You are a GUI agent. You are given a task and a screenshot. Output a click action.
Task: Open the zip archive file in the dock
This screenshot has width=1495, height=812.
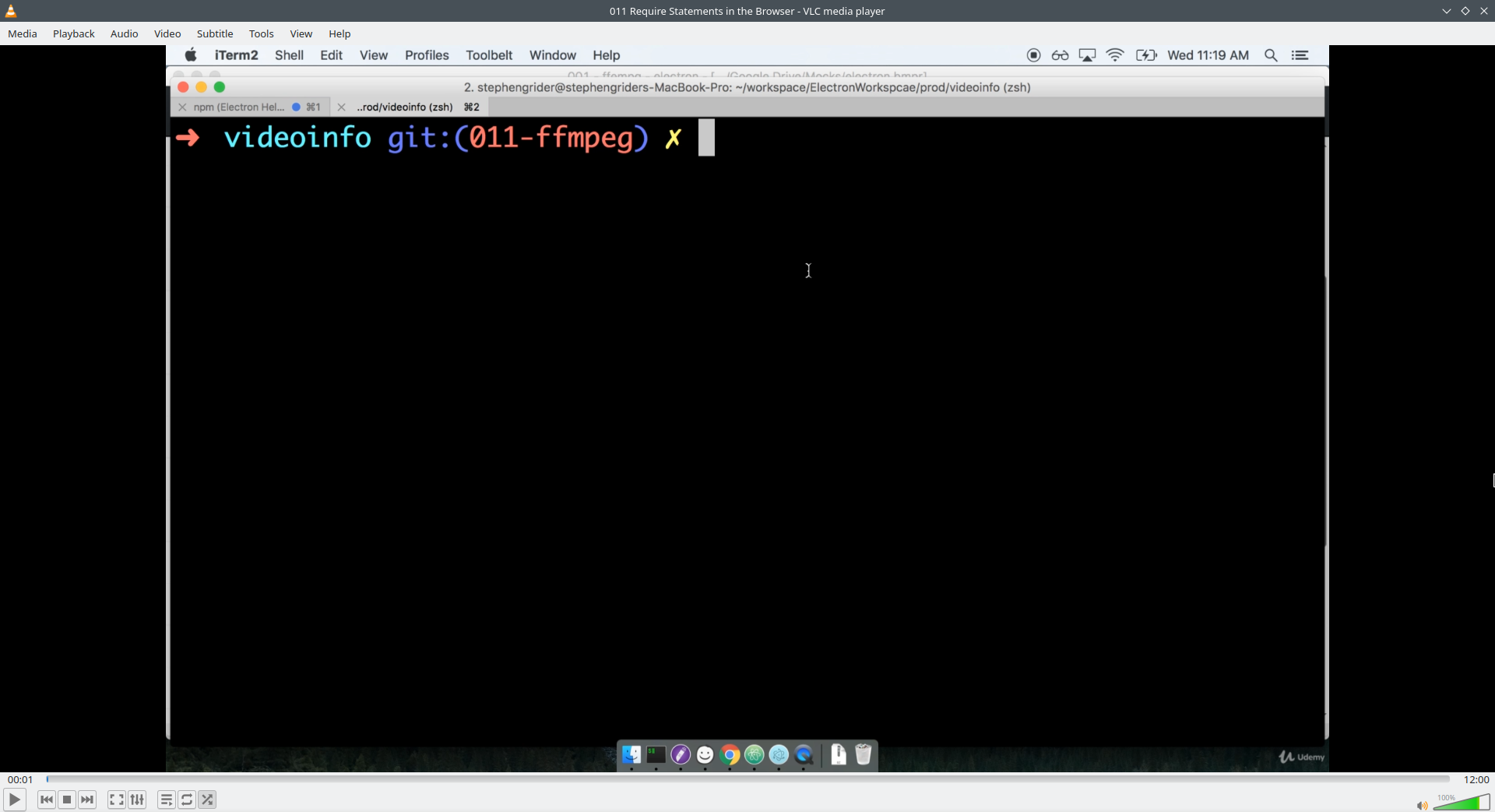tap(839, 754)
